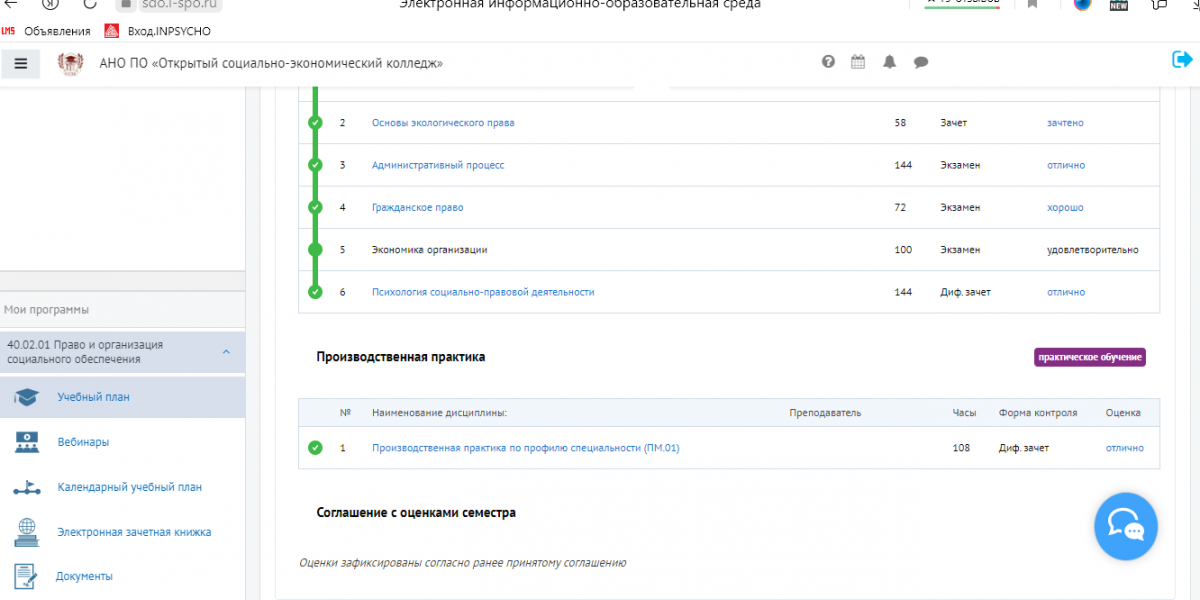Open Учебный план in sidebar

93,397
